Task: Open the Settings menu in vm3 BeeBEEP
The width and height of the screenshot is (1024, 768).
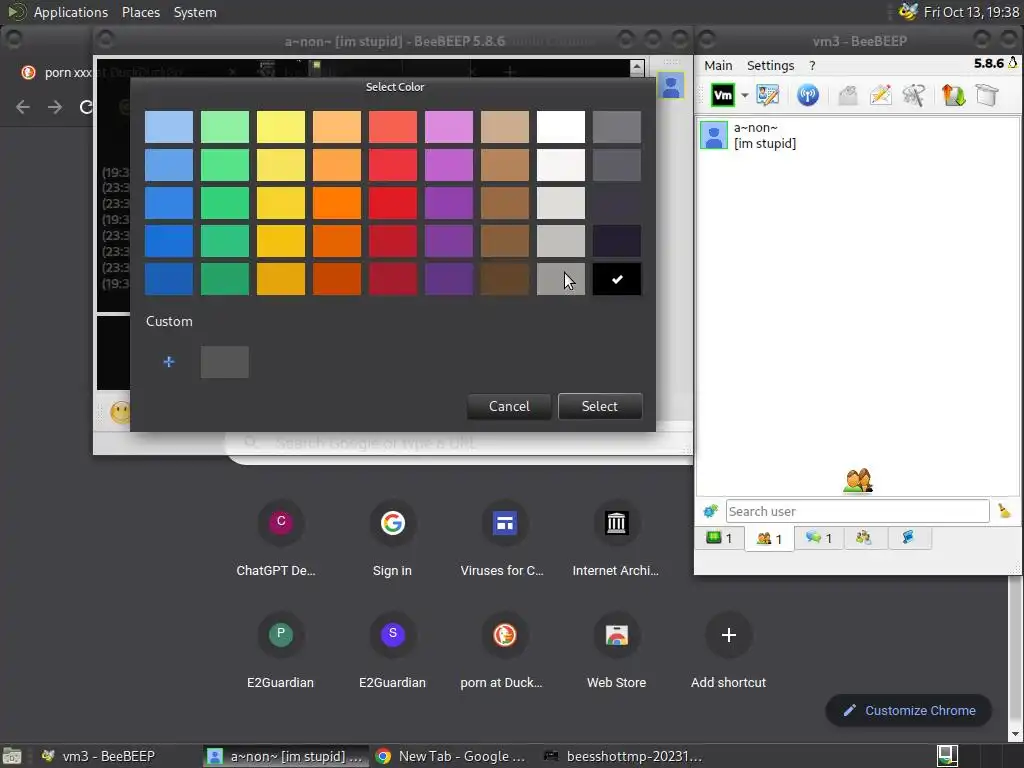Action: point(770,65)
